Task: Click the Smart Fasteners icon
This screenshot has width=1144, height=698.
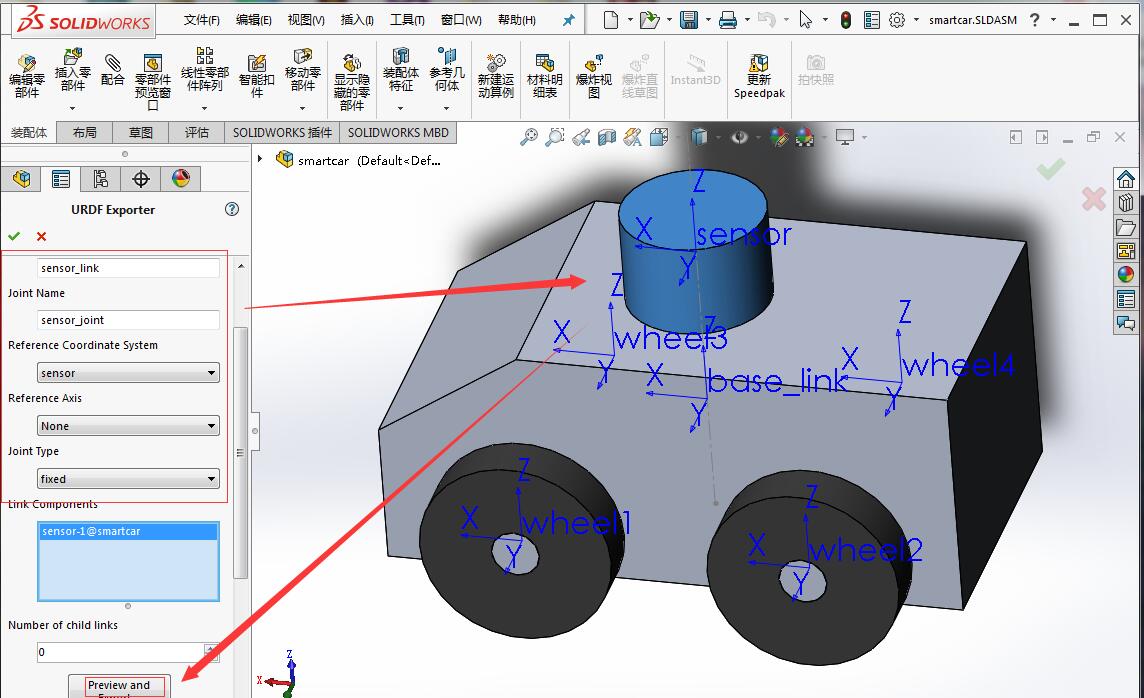Action: (x=256, y=62)
